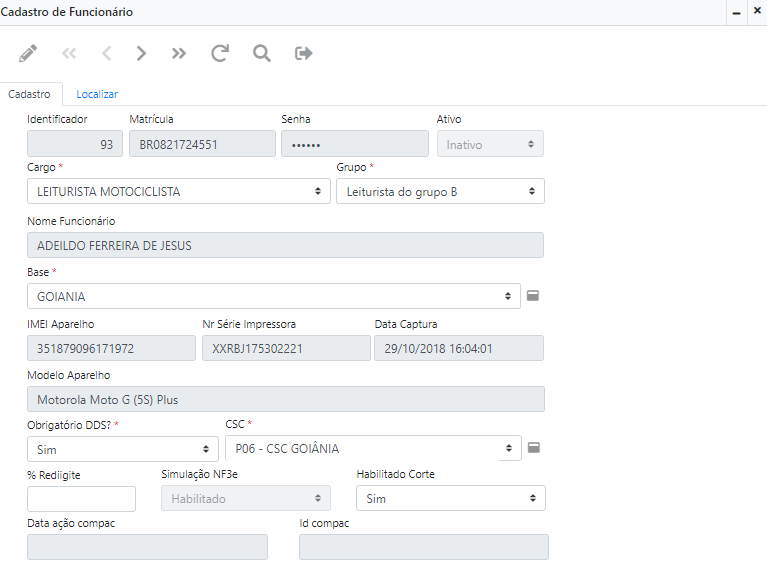Screen dimensions: 767x566
Task: Click the card icon beside CSC field
Action: click(534, 448)
